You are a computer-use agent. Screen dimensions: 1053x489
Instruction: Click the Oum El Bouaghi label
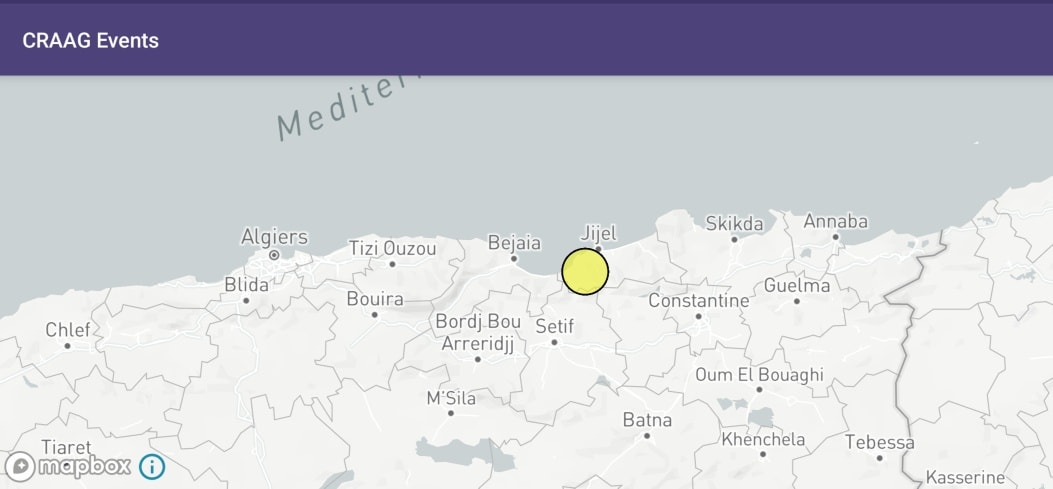pos(759,375)
